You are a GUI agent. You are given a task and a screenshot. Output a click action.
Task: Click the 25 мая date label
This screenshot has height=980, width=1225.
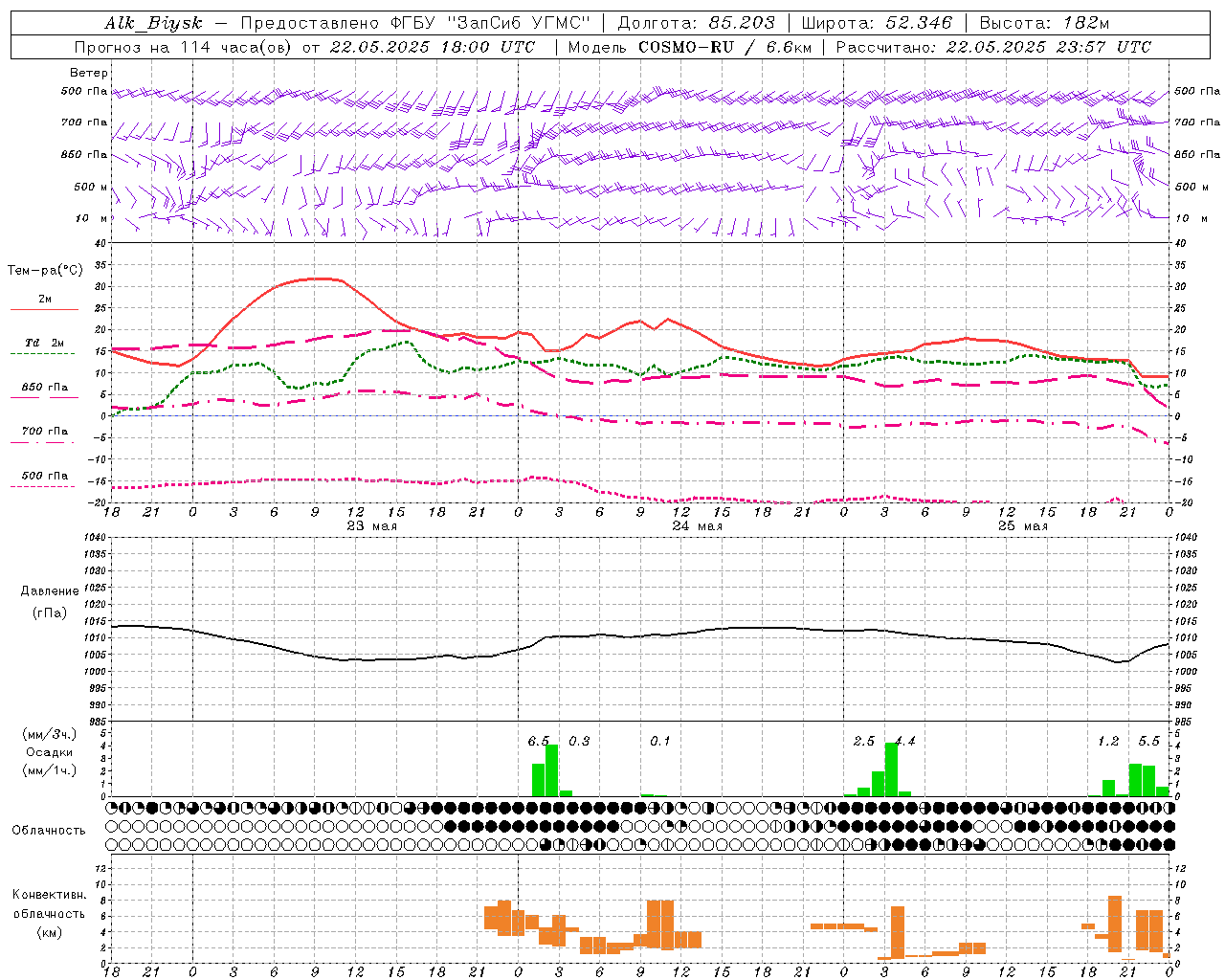[x=1023, y=526]
